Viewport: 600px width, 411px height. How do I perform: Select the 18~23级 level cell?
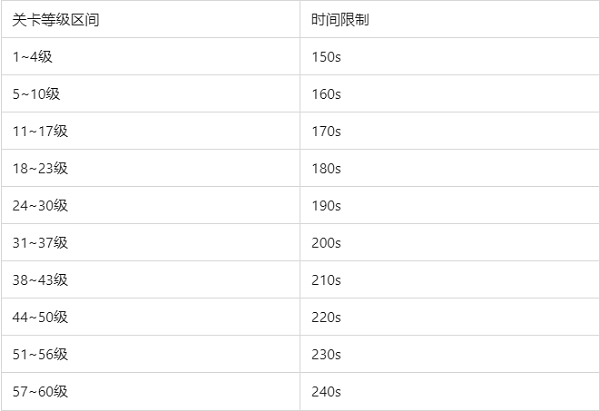[40, 168]
